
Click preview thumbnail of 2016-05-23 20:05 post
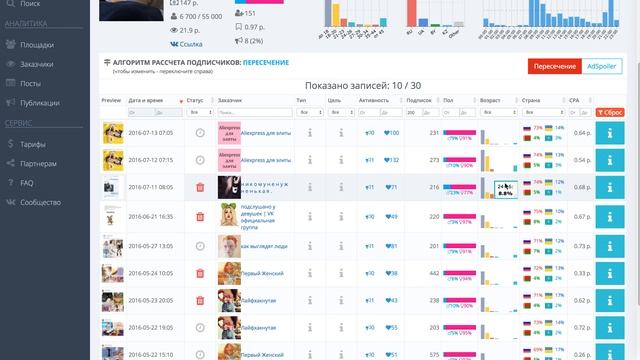pyautogui.click(x=113, y=301)
